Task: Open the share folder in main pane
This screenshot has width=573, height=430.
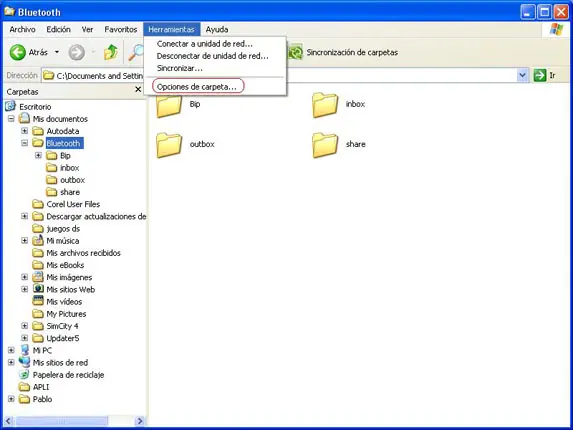Action: [325, 145]
